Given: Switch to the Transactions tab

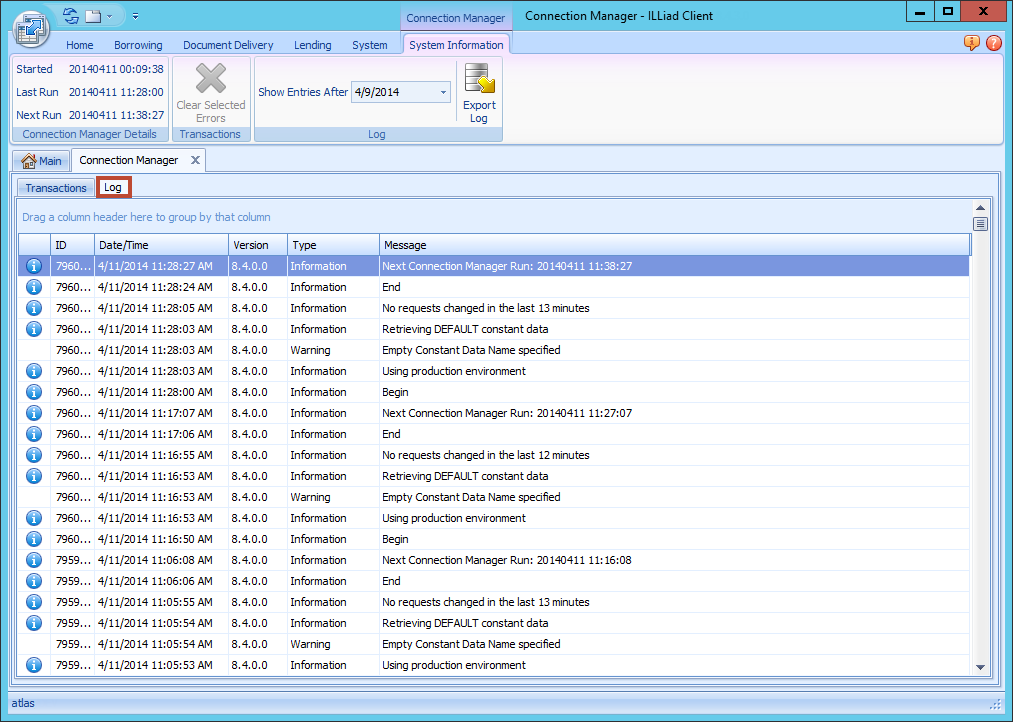Looking at the screenshot, I should tap(55, 187).
